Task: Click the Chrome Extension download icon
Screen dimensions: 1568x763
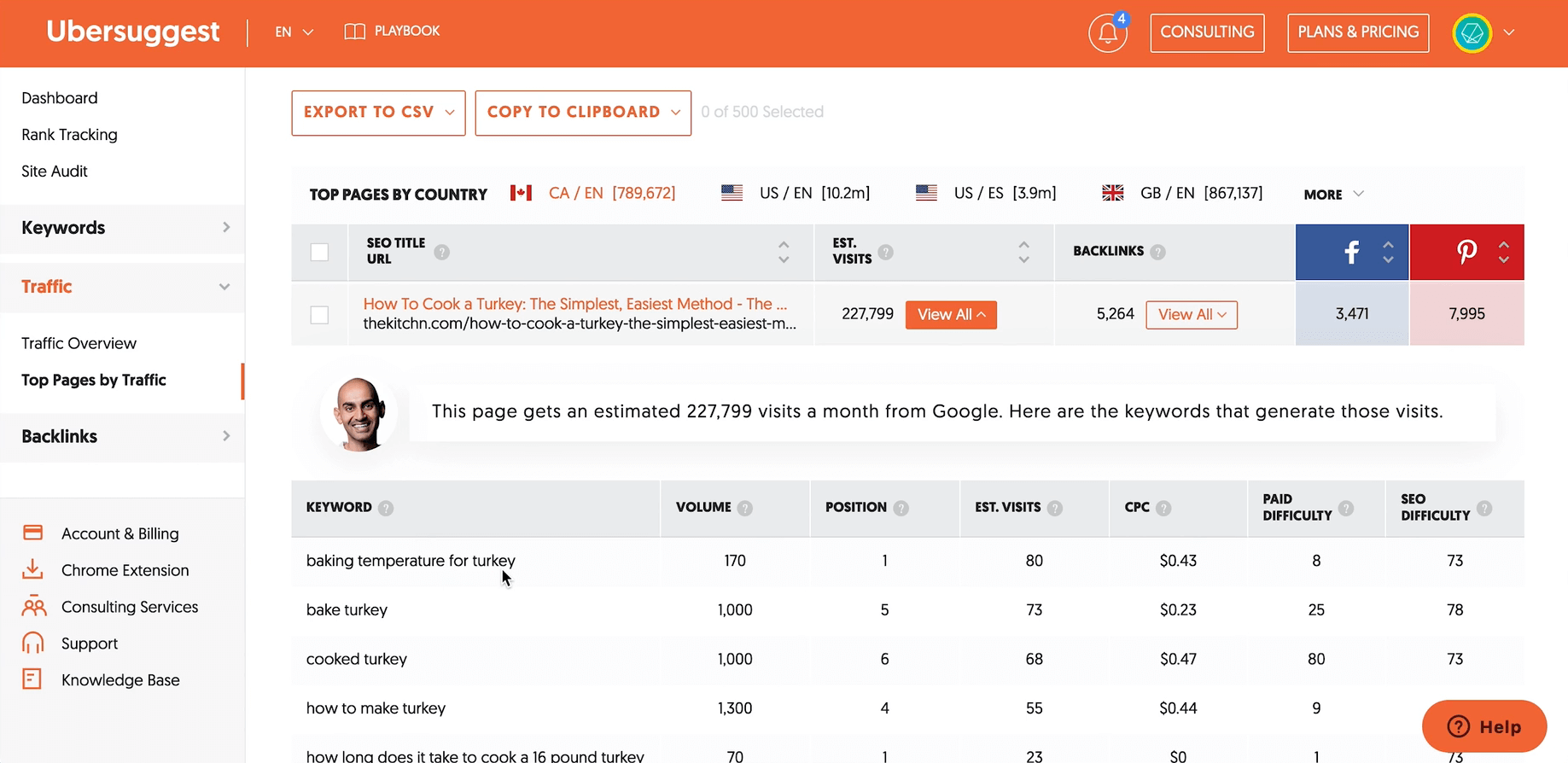Action: coord(32,569)
